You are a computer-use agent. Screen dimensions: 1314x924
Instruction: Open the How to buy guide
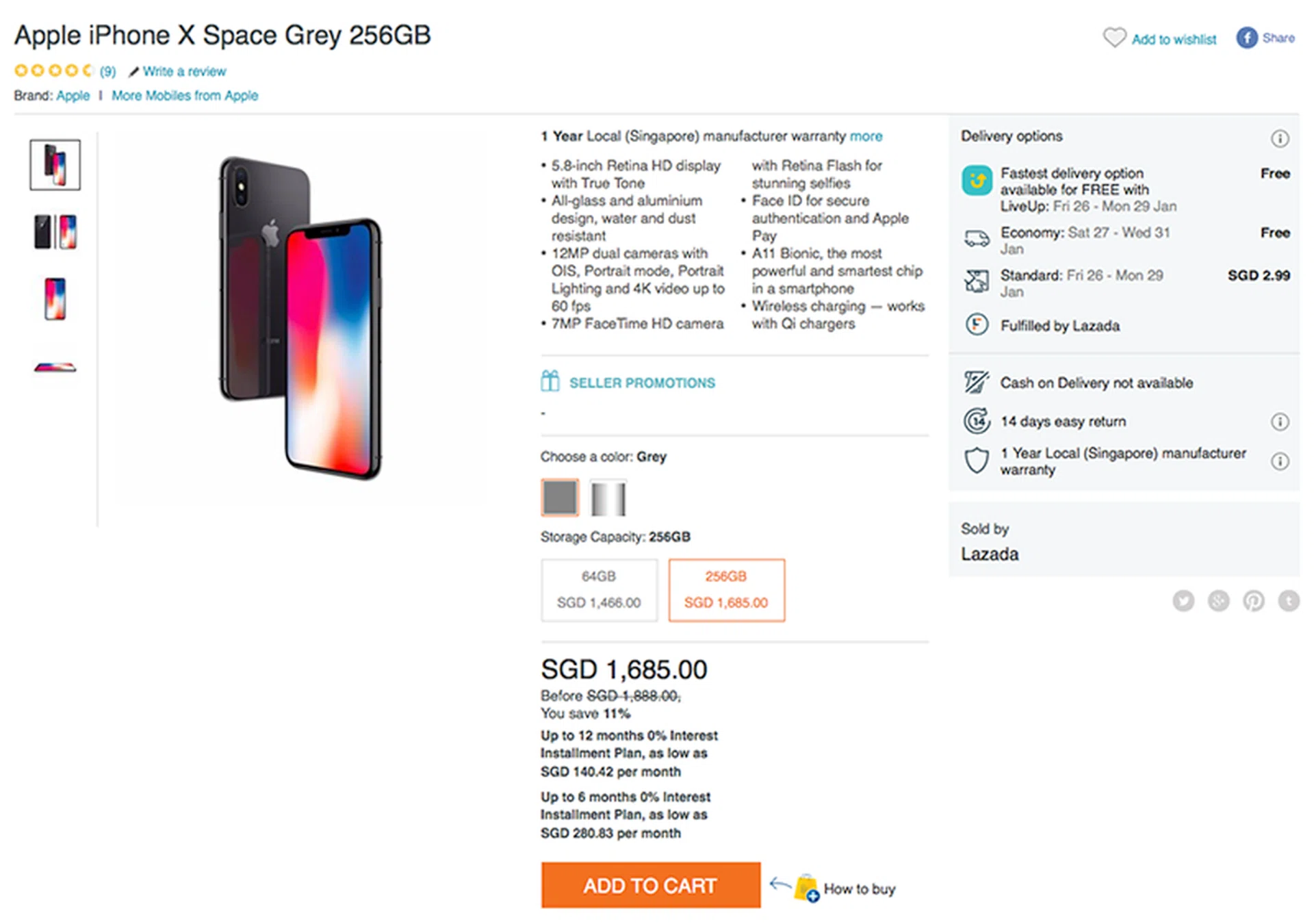859,888
